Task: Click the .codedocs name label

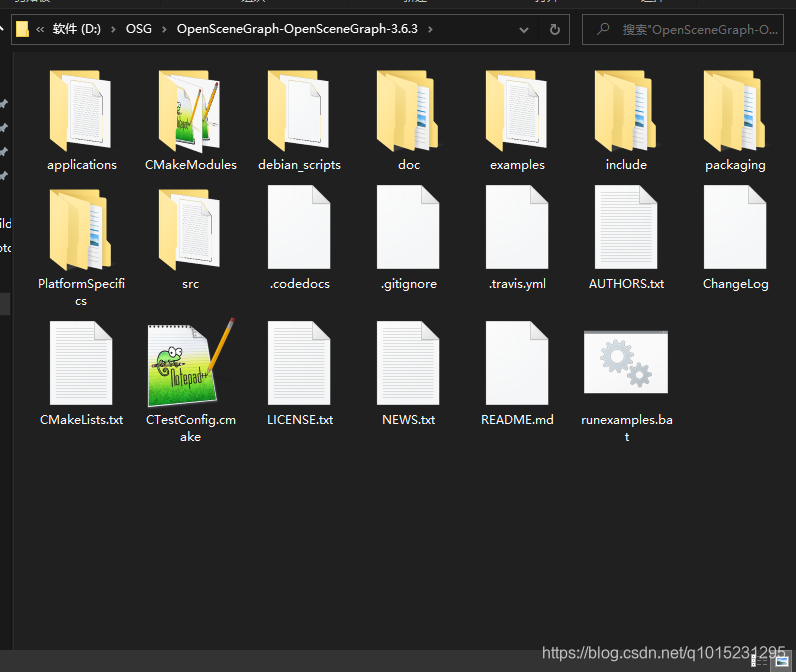Action: tap(300, 284)
